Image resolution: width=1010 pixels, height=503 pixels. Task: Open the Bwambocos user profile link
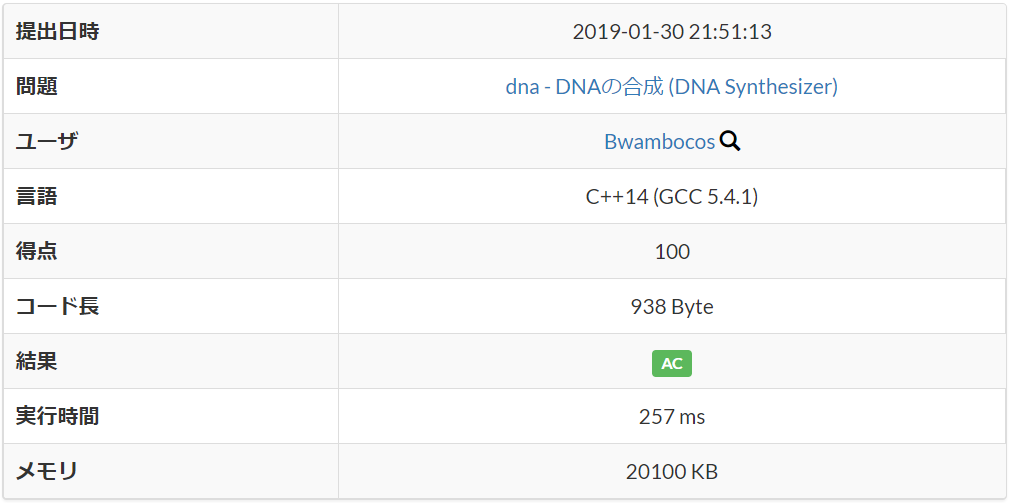tap(660, 141)
